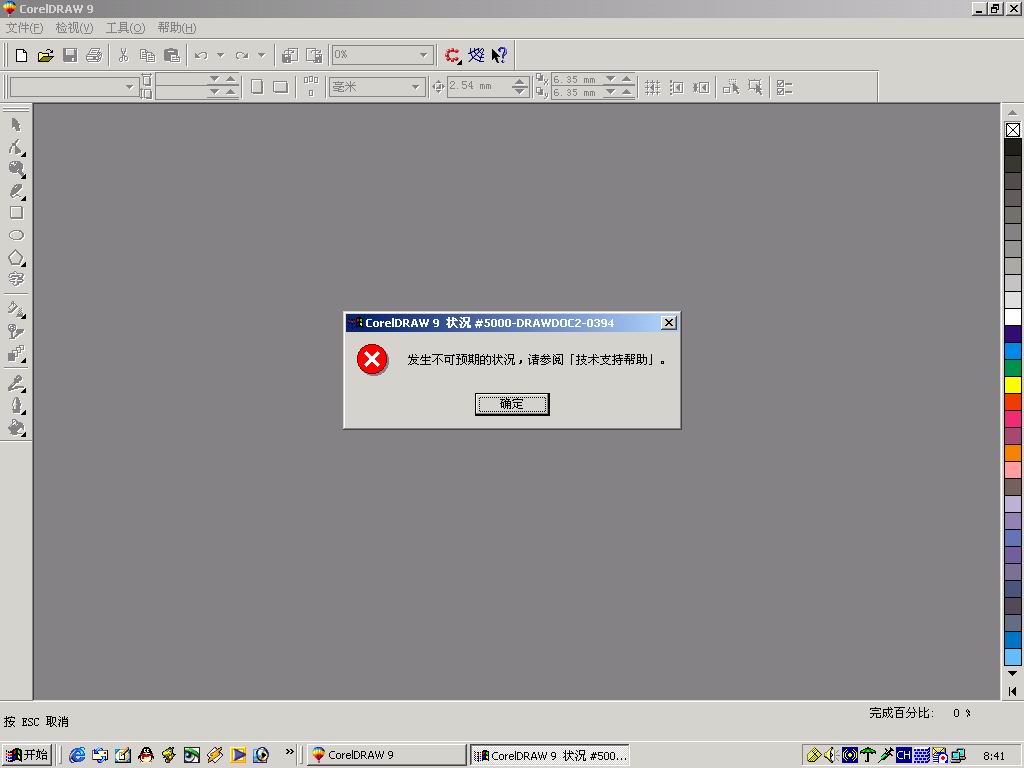This screenshot has height=768, width=1024.
Task: Expand the color palette with the flyout arrow
Action: [x=1013, y=691]
